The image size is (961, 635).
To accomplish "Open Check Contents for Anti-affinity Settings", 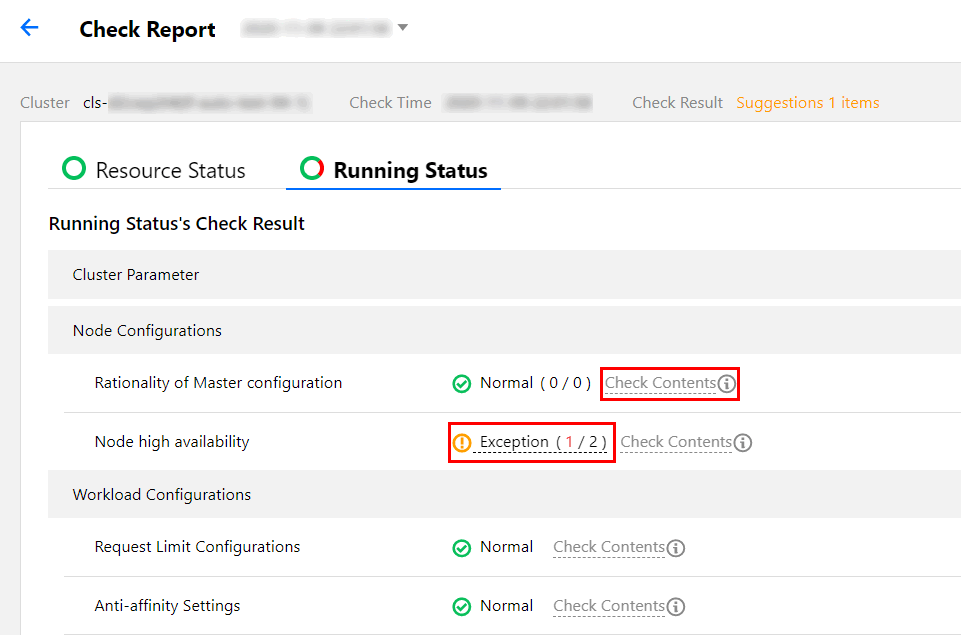I will coord(608,606).
